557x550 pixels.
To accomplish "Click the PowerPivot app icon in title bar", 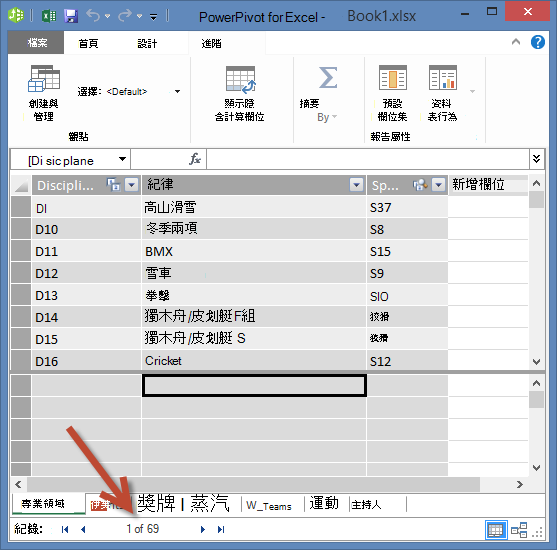I will [x=16, y=15].
